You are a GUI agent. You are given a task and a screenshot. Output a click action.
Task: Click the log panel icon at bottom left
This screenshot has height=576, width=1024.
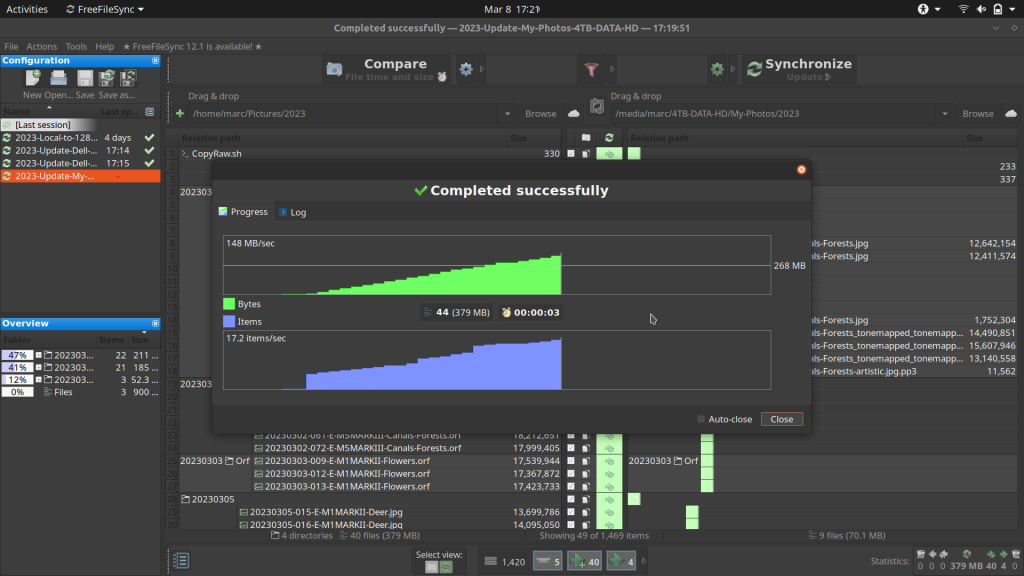tap(181, 560)
